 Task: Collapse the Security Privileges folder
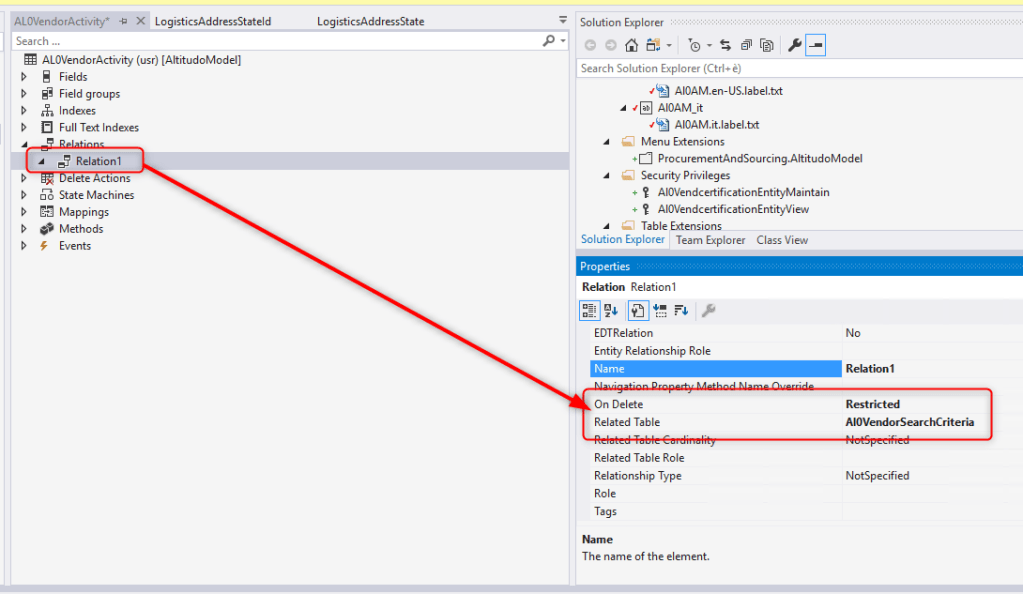pos(607,175)
